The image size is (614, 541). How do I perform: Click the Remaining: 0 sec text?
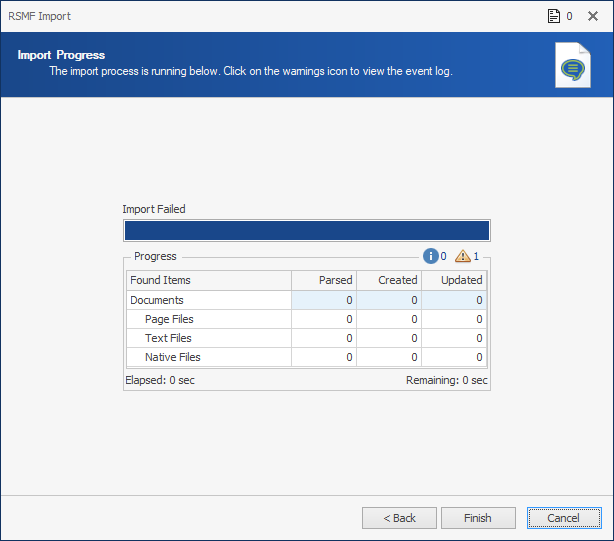(x=447, y=380)
